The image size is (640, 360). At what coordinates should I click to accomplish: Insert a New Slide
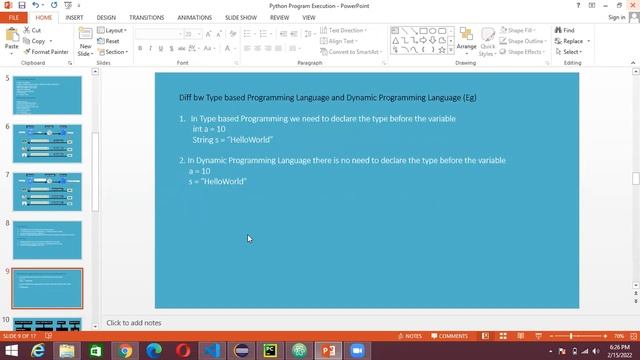point(85,42)
